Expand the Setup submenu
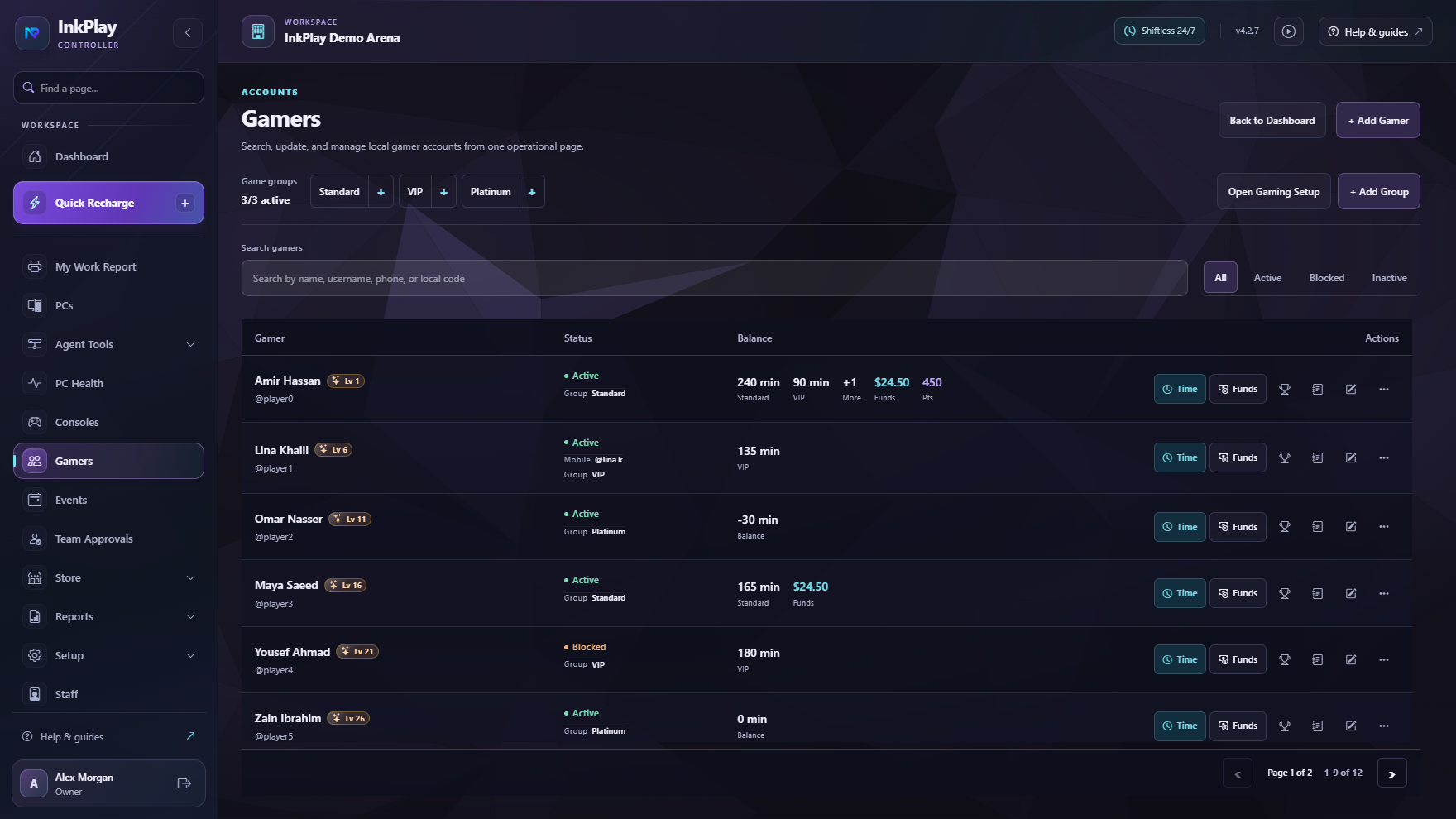The height and width of the screenshot is (819, 1456). pyautogui.click(x=191, y=655)
